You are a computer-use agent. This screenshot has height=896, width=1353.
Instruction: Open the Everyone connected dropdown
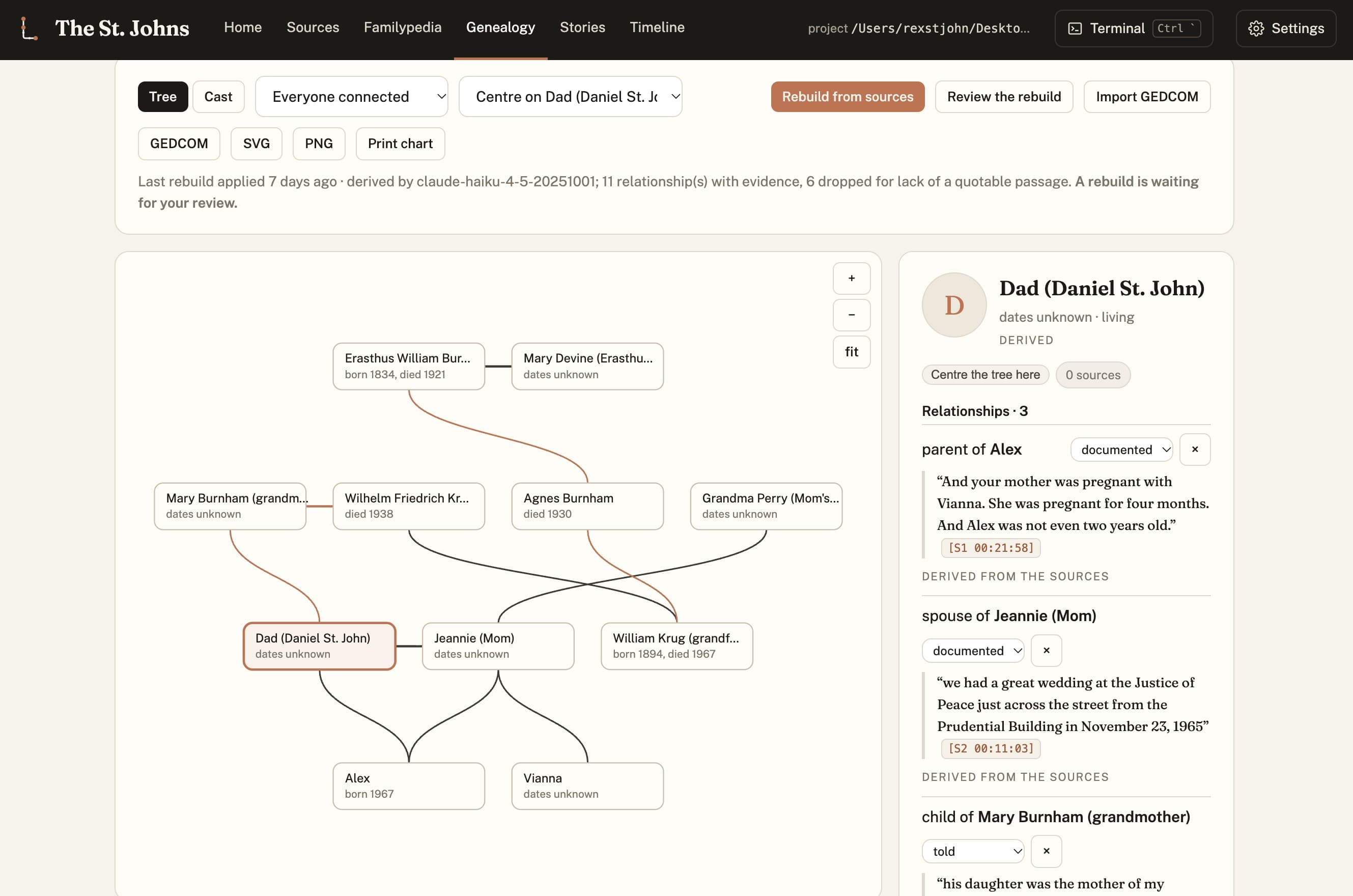(351, 97)
